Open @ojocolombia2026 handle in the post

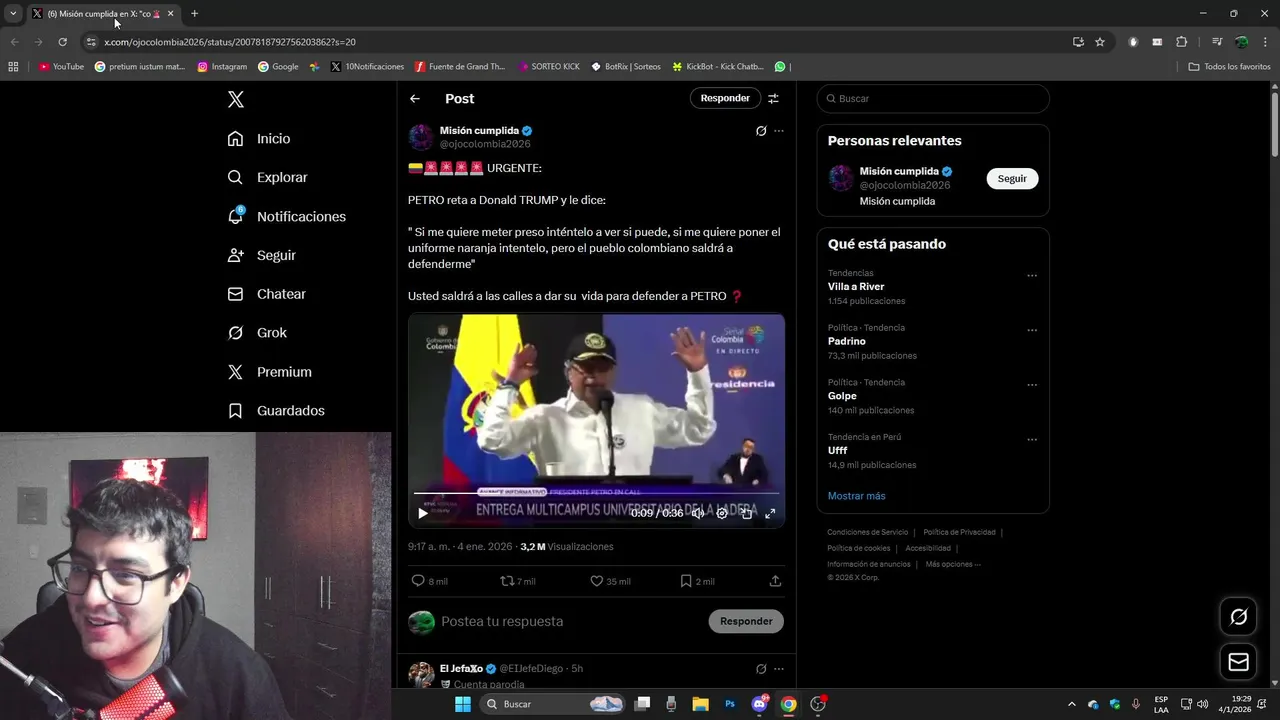[x=485, y=144]
